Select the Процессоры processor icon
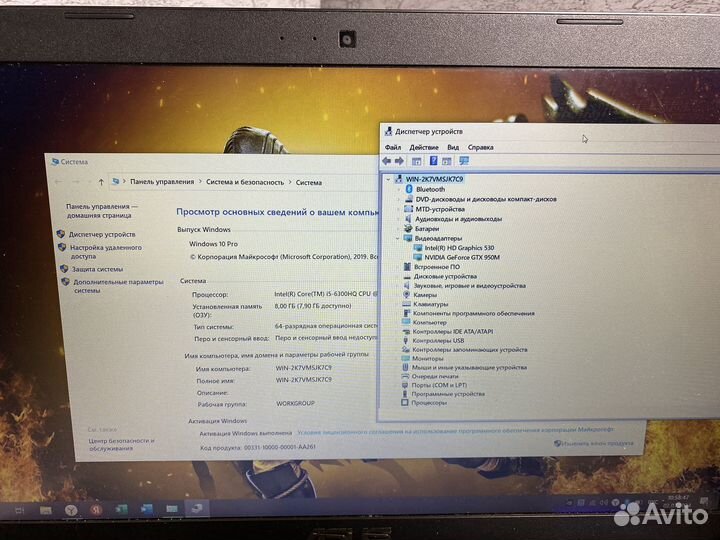The height and width of the screenshot is (540, 720). 405,403
